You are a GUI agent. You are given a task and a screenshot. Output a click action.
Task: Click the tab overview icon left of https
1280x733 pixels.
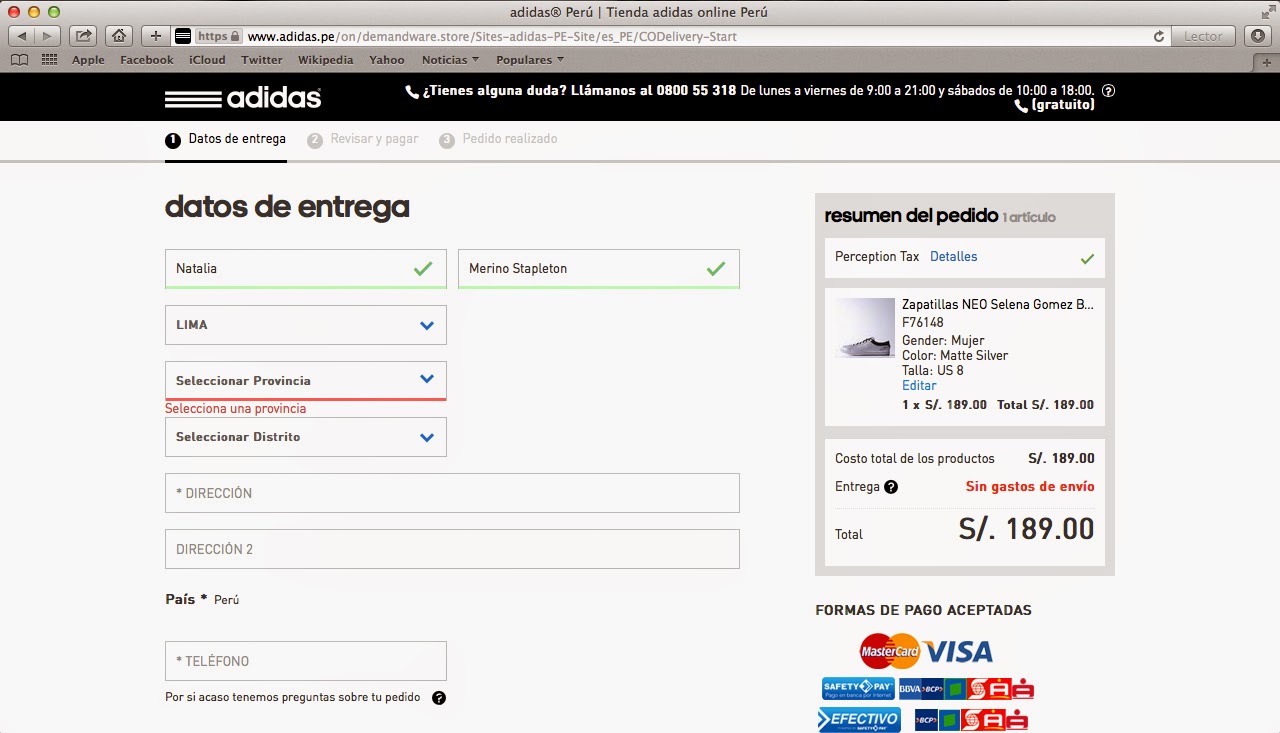coord(183,36)
